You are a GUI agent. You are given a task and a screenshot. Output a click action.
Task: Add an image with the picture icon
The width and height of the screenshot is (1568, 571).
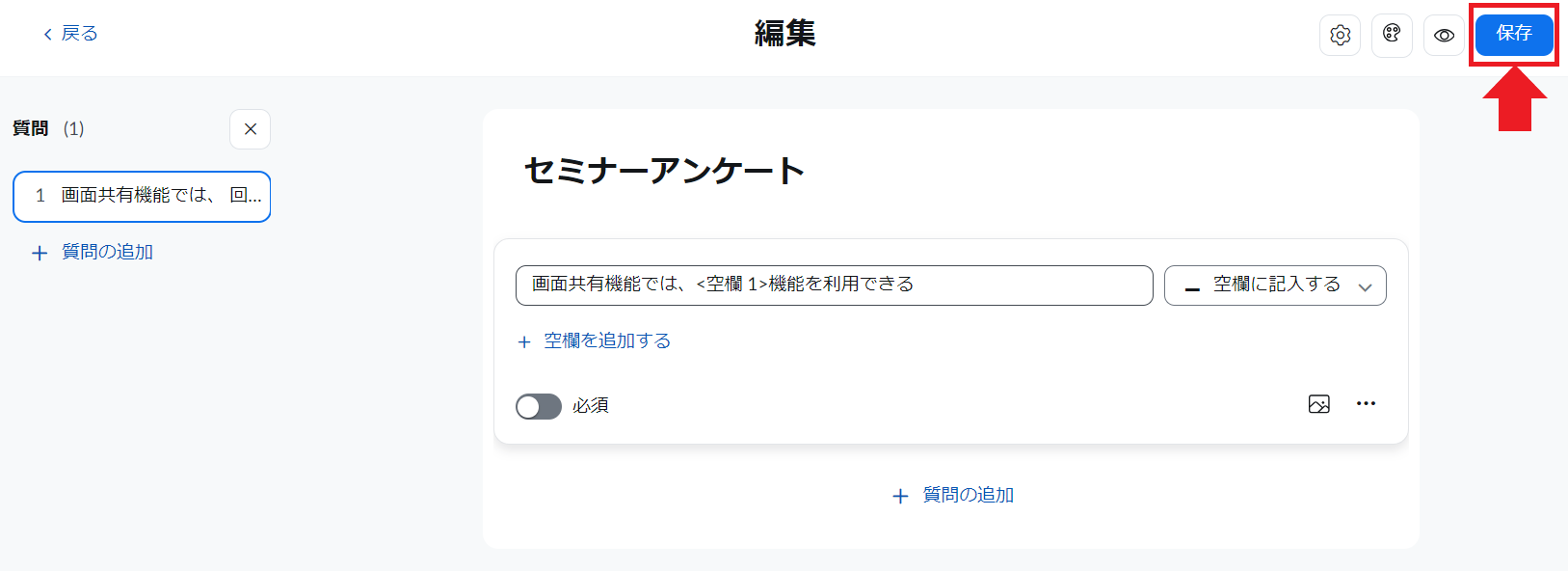[1319, 404]
